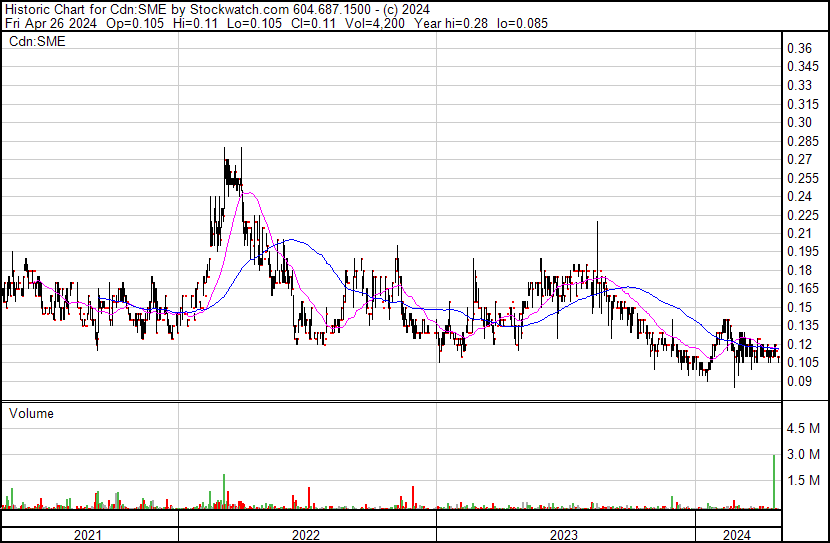The height and width of the screenshot is (543, 830).
Task: Click the 0.105 price axis label
Action: point(803,363)
